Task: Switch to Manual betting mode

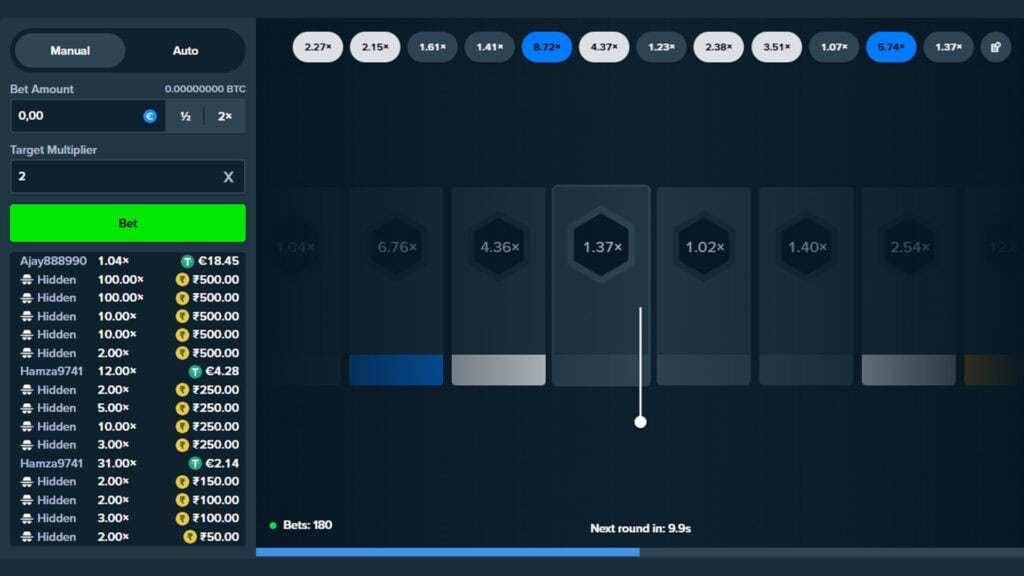Action: 70,50
